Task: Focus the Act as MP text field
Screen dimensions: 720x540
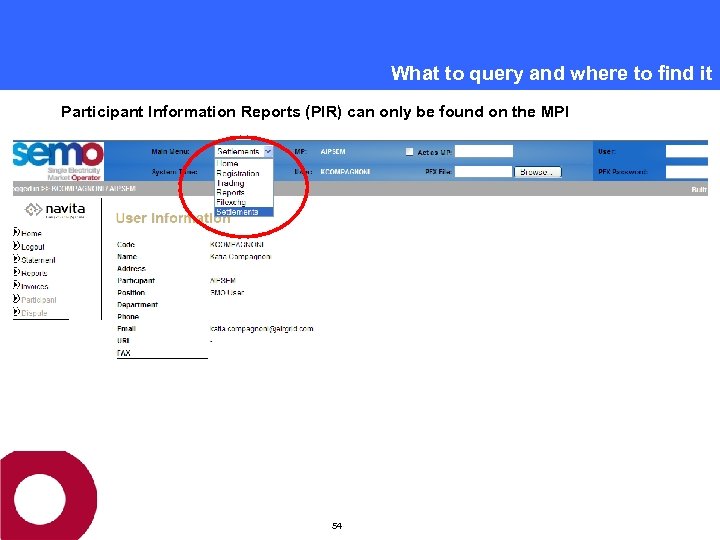Action: pos(484,151)
